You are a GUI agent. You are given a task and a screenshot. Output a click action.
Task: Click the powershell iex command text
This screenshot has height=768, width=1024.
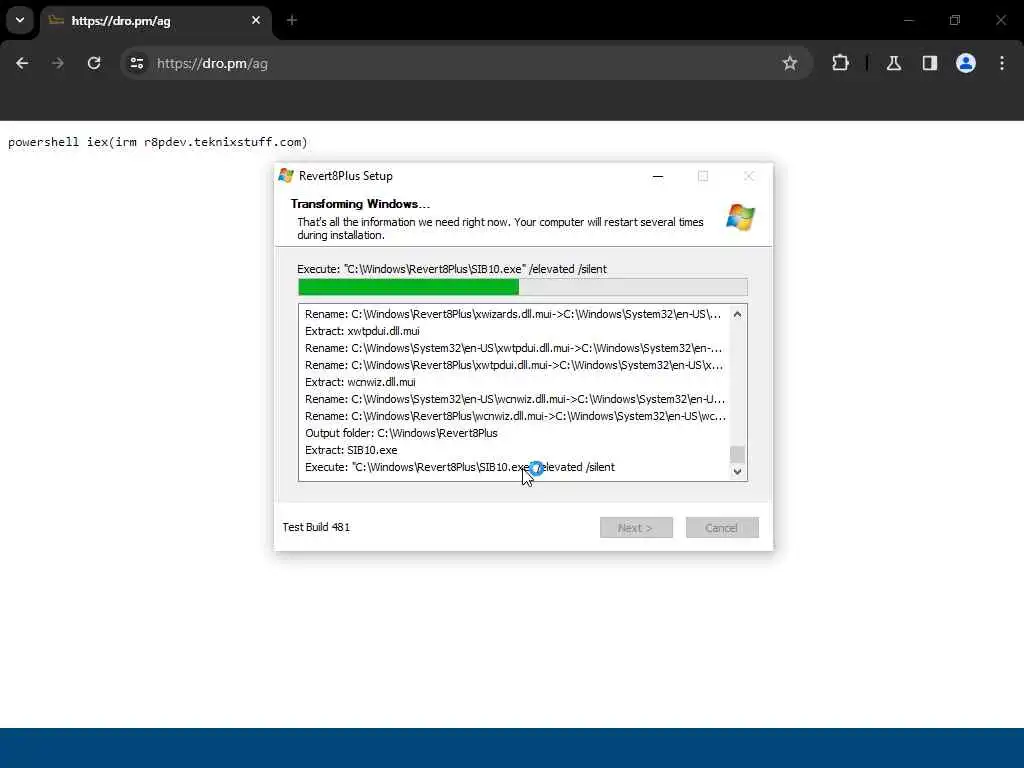[x=157, y=142]
